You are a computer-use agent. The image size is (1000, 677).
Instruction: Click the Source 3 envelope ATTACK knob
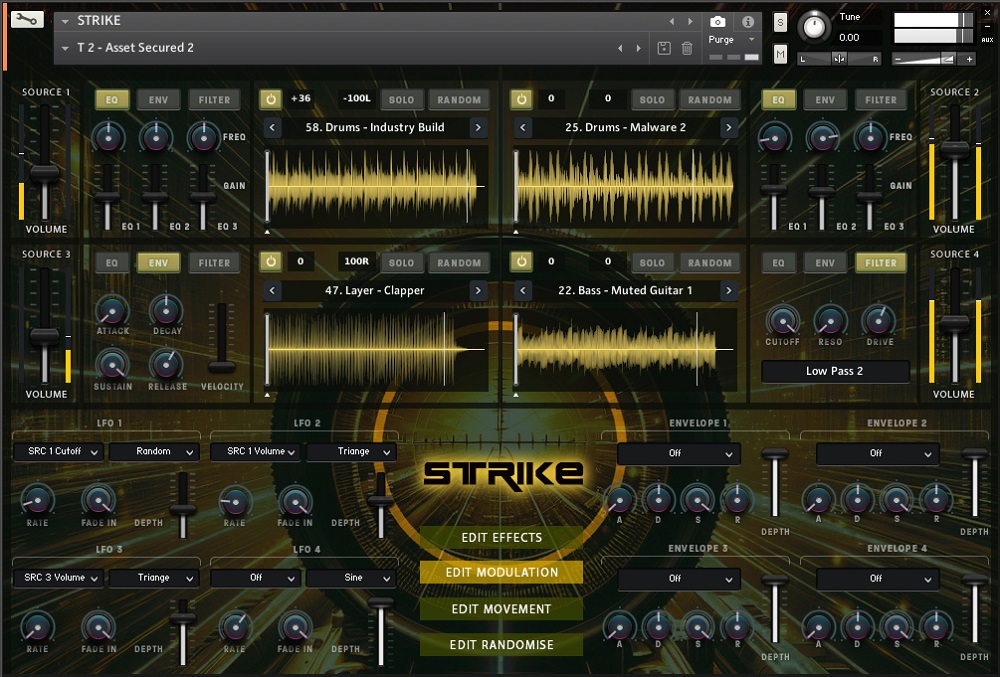[112, 311]
